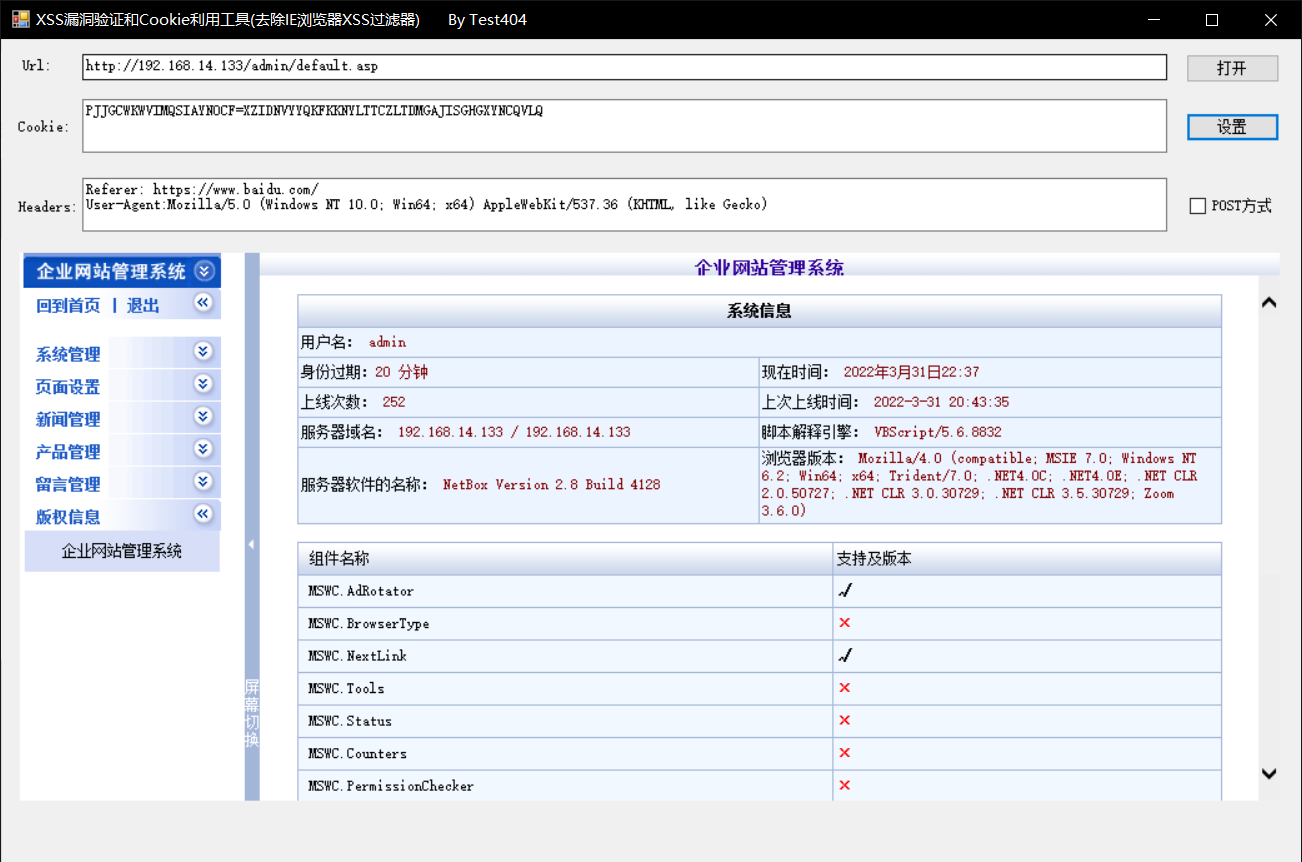Click the MSWC.AdRotator row name
The width and height of the screenshot is (1302, 862).
pos(361,591)
